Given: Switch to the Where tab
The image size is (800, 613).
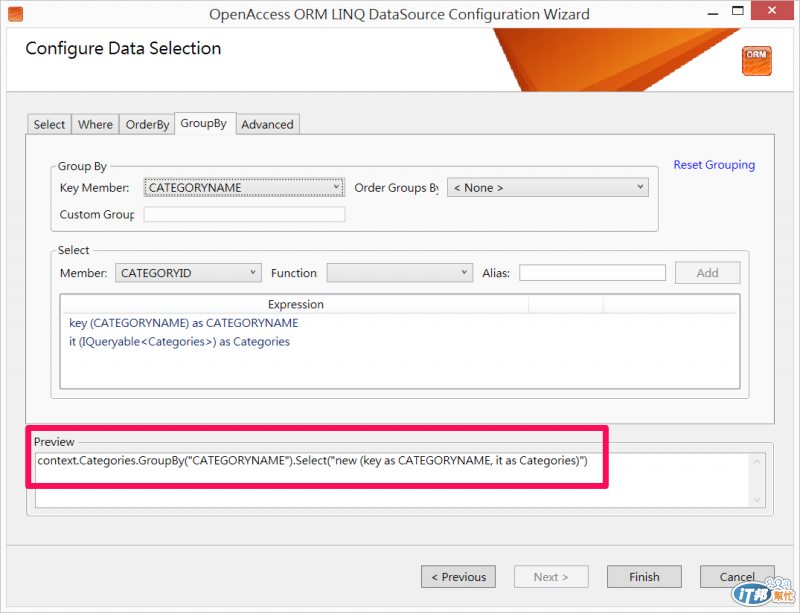Looking at the screenshot, I should click(95, 125).
